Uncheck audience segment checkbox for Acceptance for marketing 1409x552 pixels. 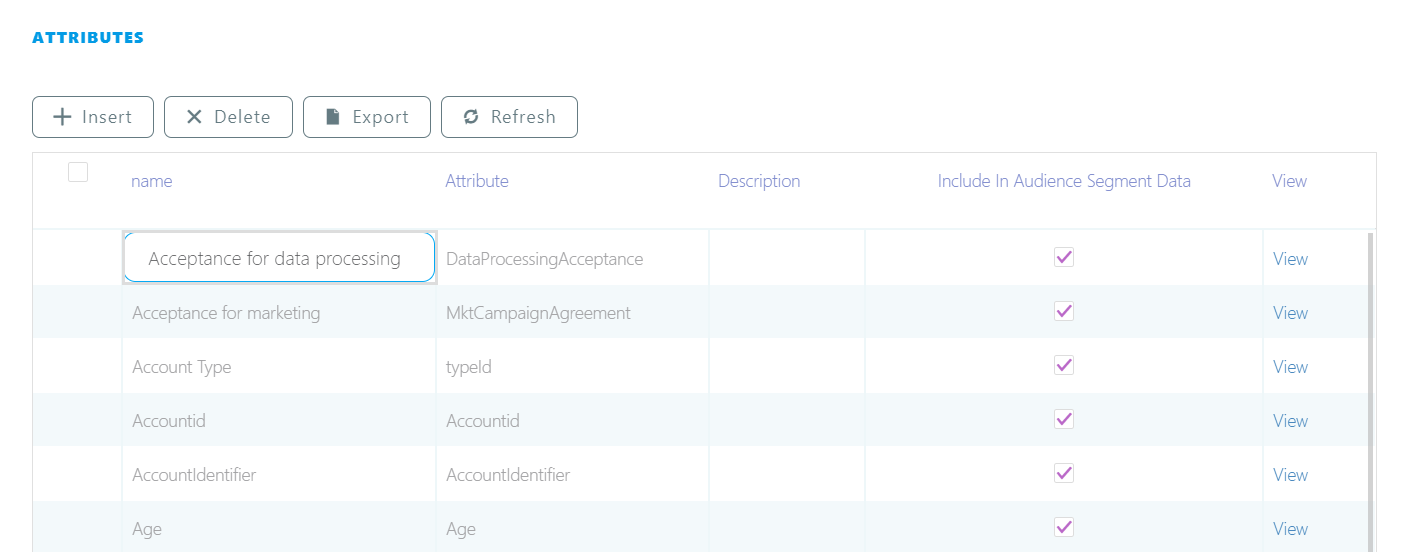tap(1064, 312)
